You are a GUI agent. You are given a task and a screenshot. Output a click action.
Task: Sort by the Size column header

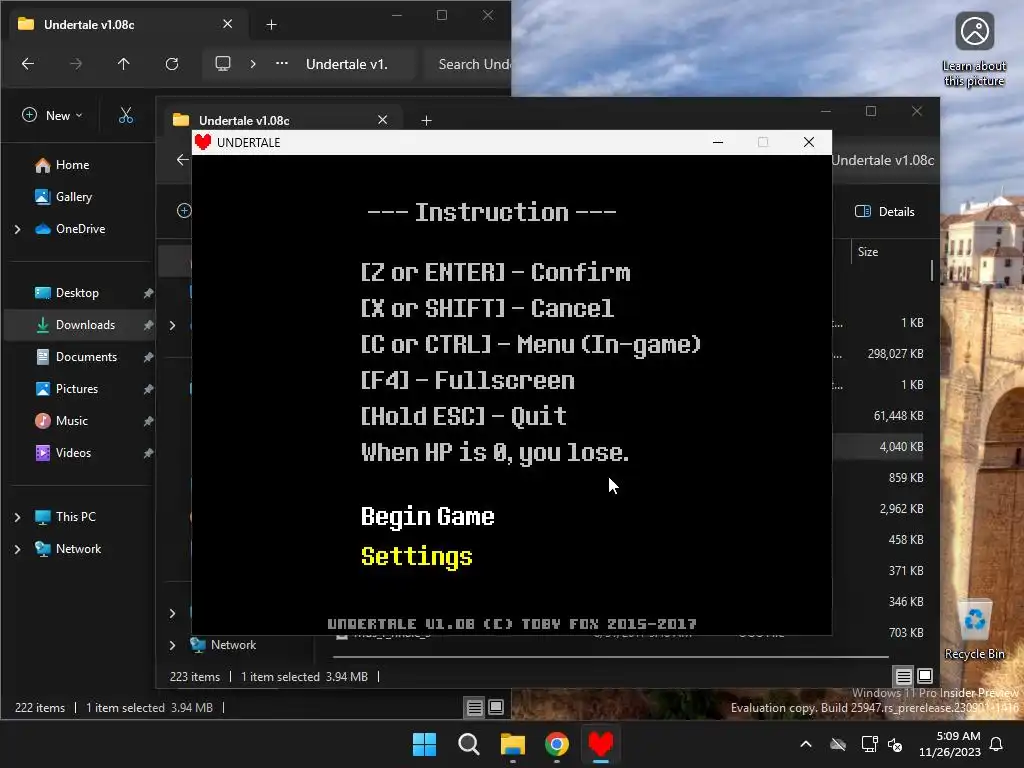coord(867,251)
